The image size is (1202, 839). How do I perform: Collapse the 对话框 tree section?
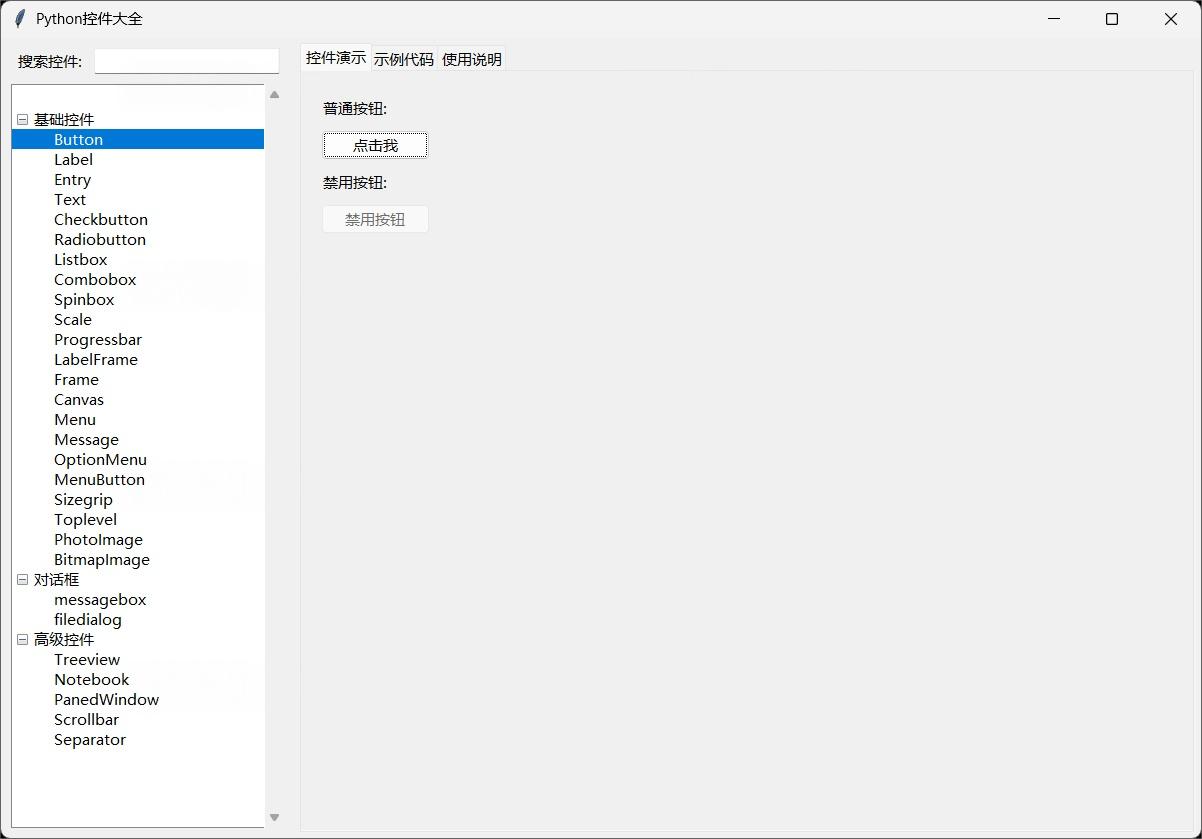[x=22, y=579]
